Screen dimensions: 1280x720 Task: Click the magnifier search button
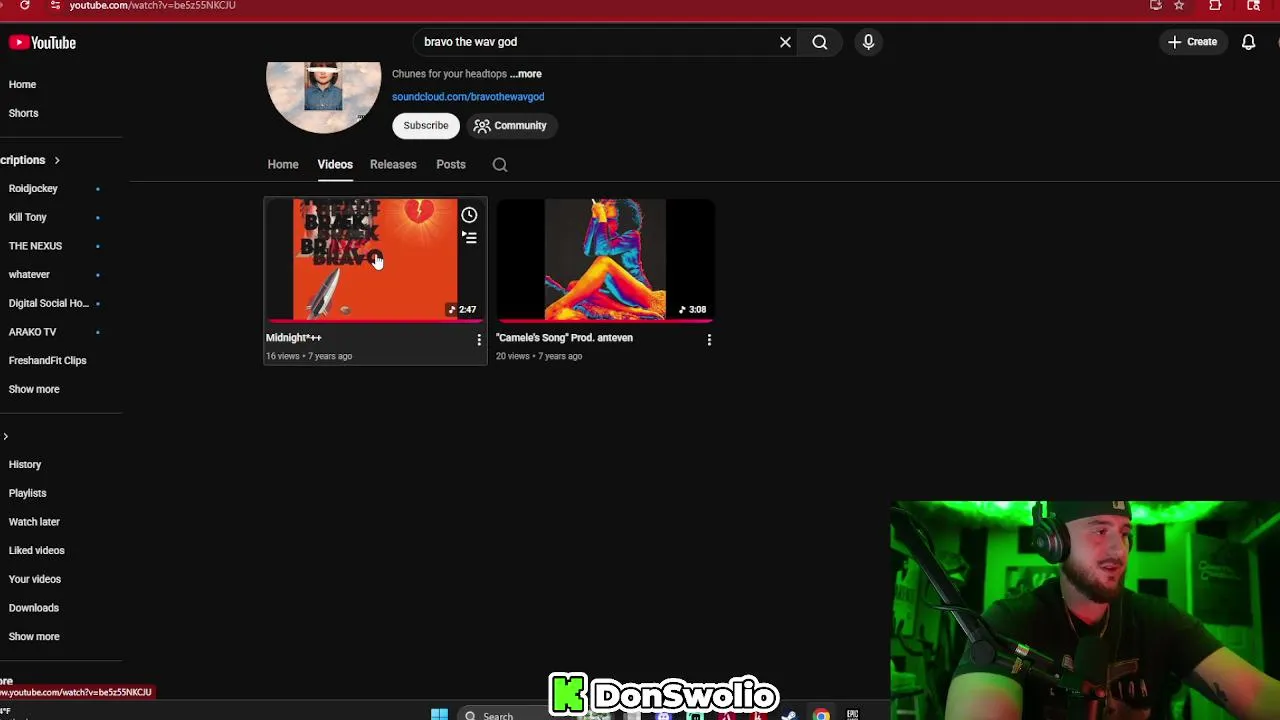(x=820, y=42)
